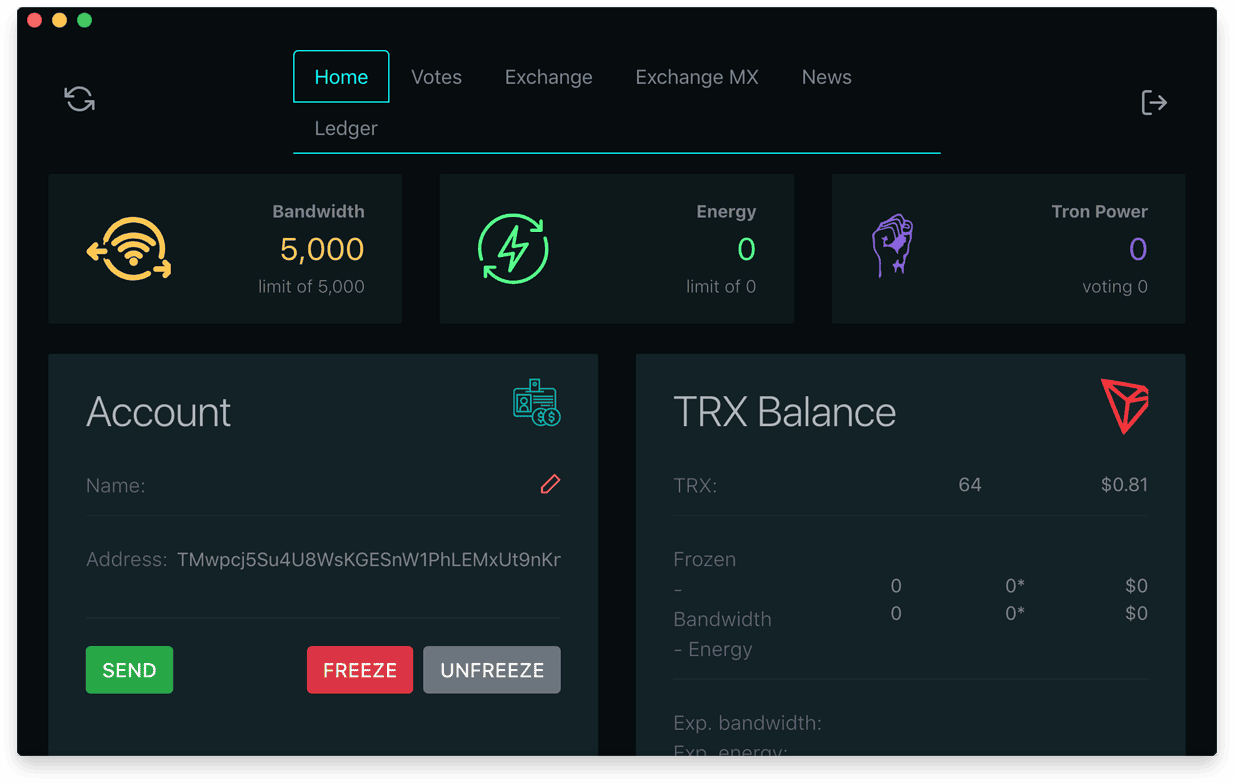This screenshot has height=783, width=1234.
Task: Go to the News tab
Action: (x=827, y=77)
